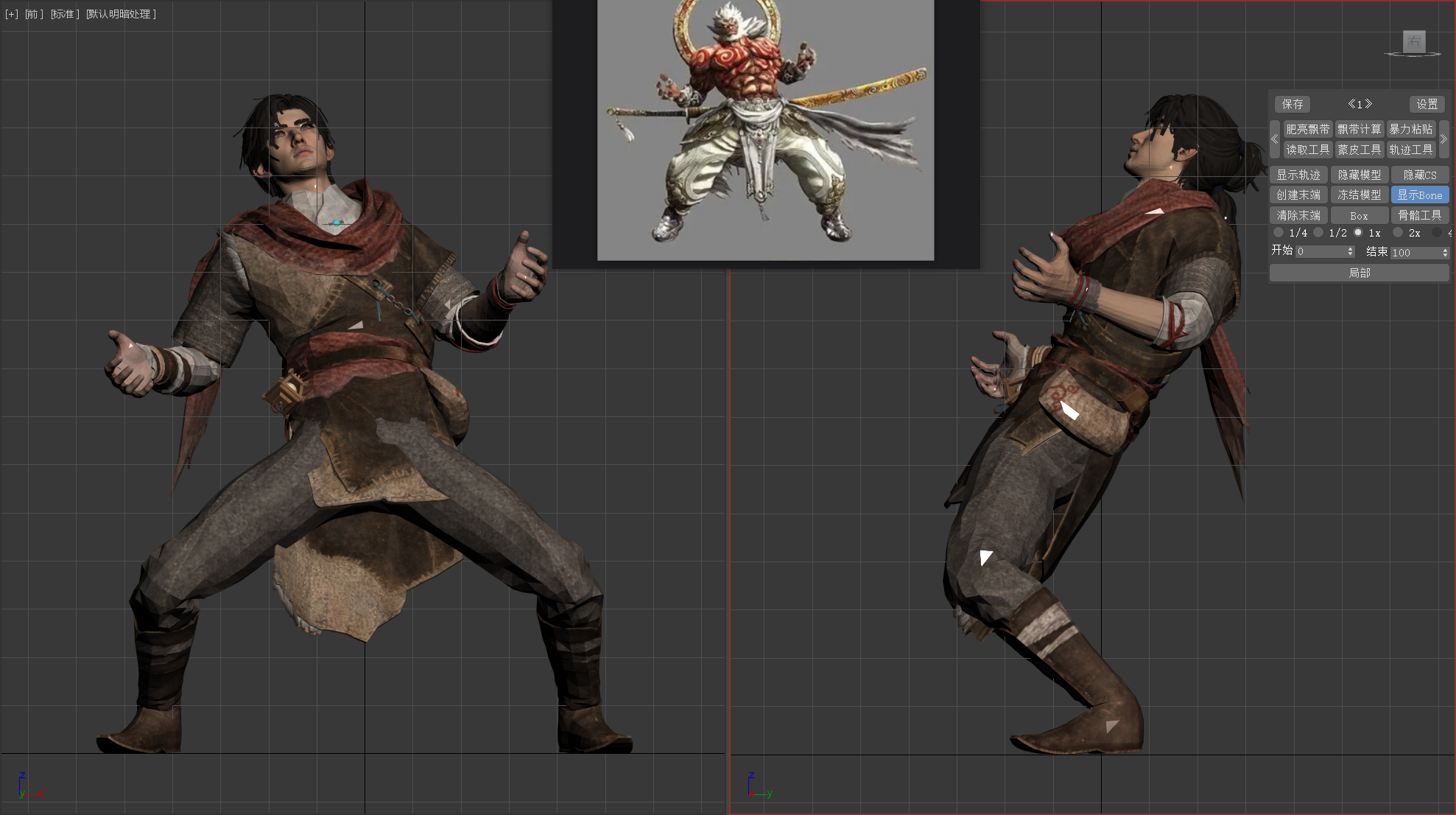Image resolution: width=1456 pixels, height=815 pixels.
Task: Open the 骨骼工具 bone tool
Action: tap(1420, 215)
